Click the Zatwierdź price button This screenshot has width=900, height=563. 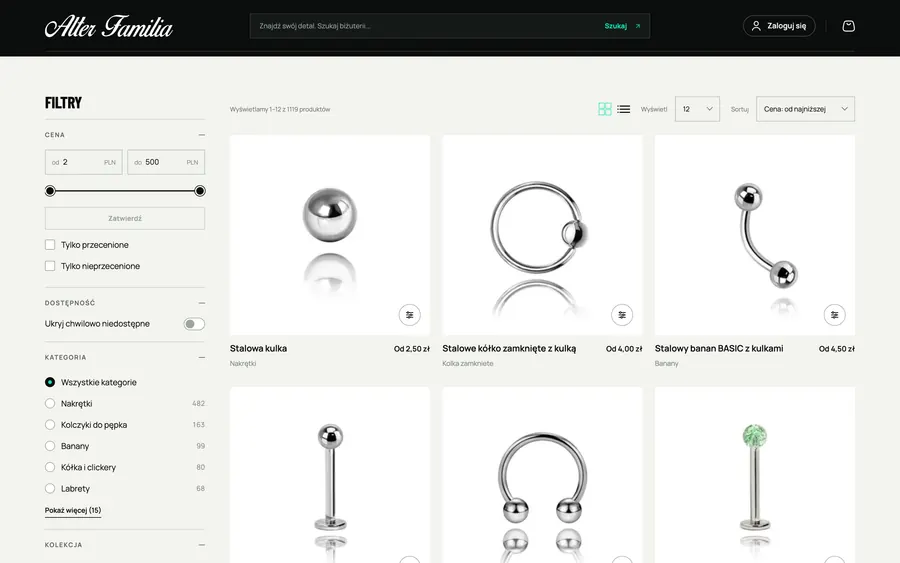(x=125, y=218)
